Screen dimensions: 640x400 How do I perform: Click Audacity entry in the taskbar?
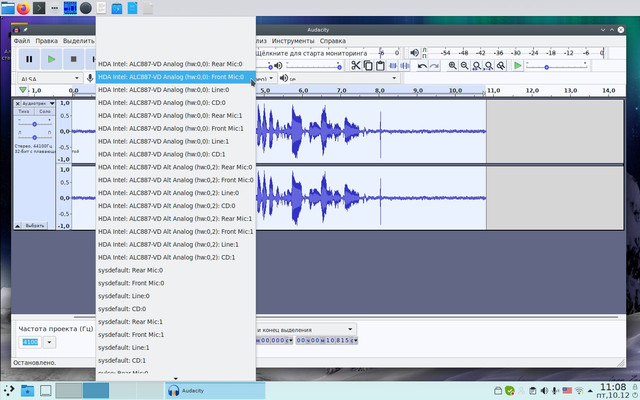(x=215, y=391)
